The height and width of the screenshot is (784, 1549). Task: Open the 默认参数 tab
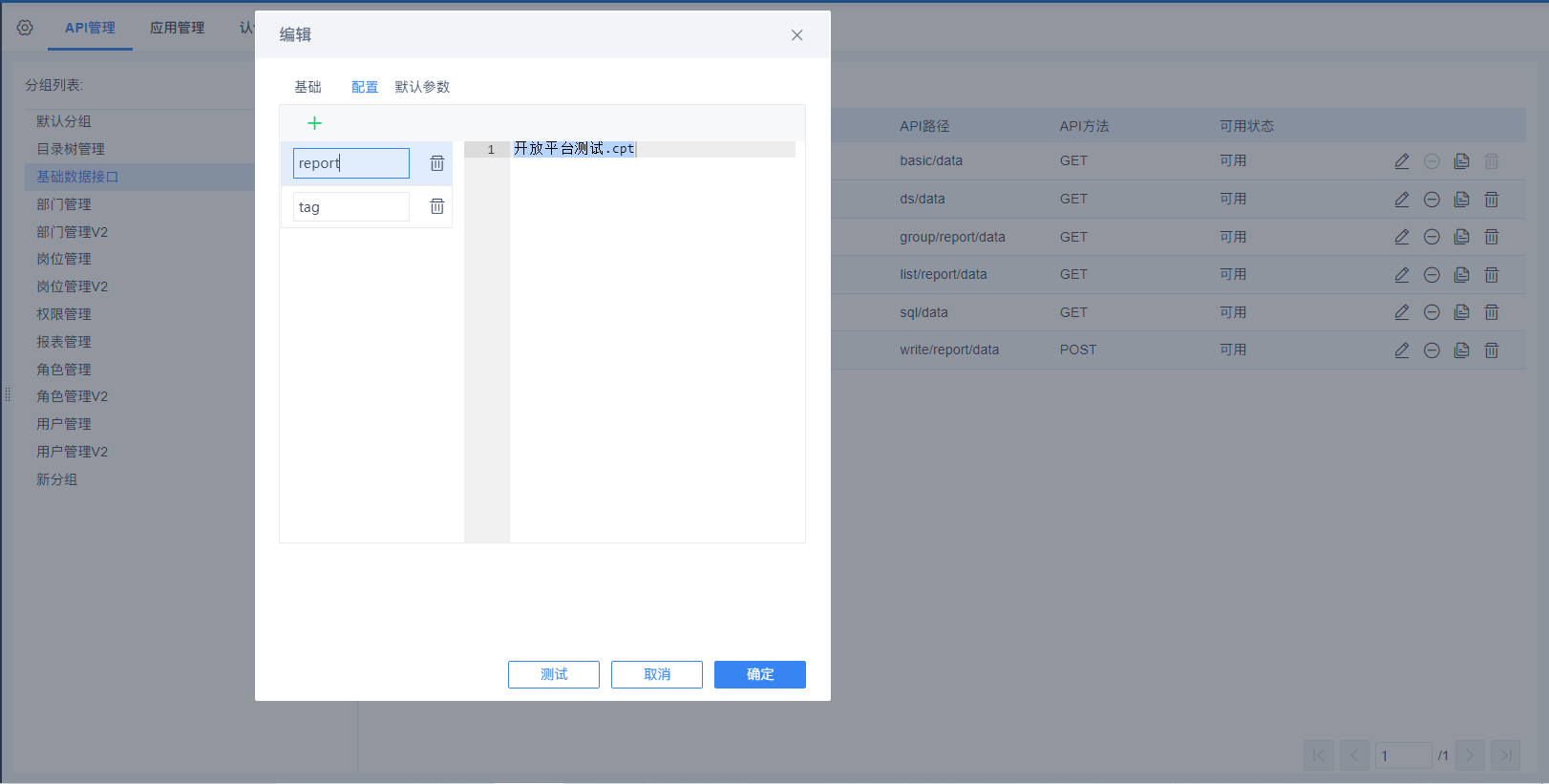click(x=422, y=87)
